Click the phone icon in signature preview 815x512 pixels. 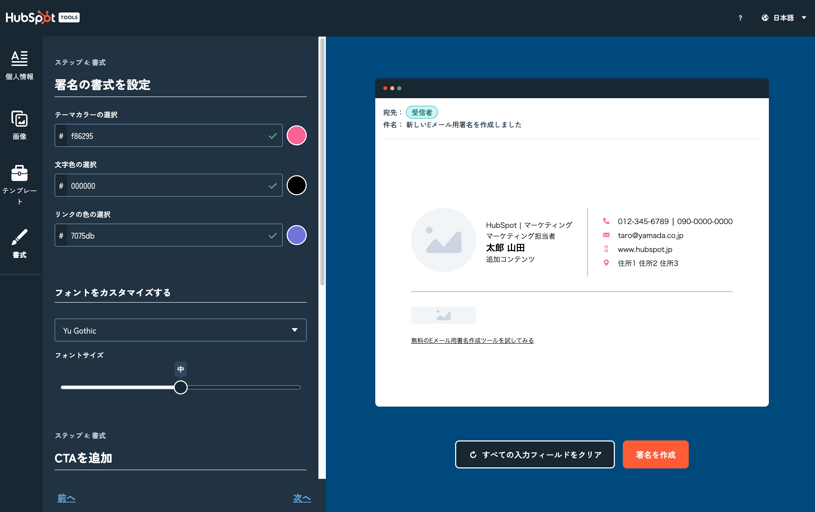point(606,221)
